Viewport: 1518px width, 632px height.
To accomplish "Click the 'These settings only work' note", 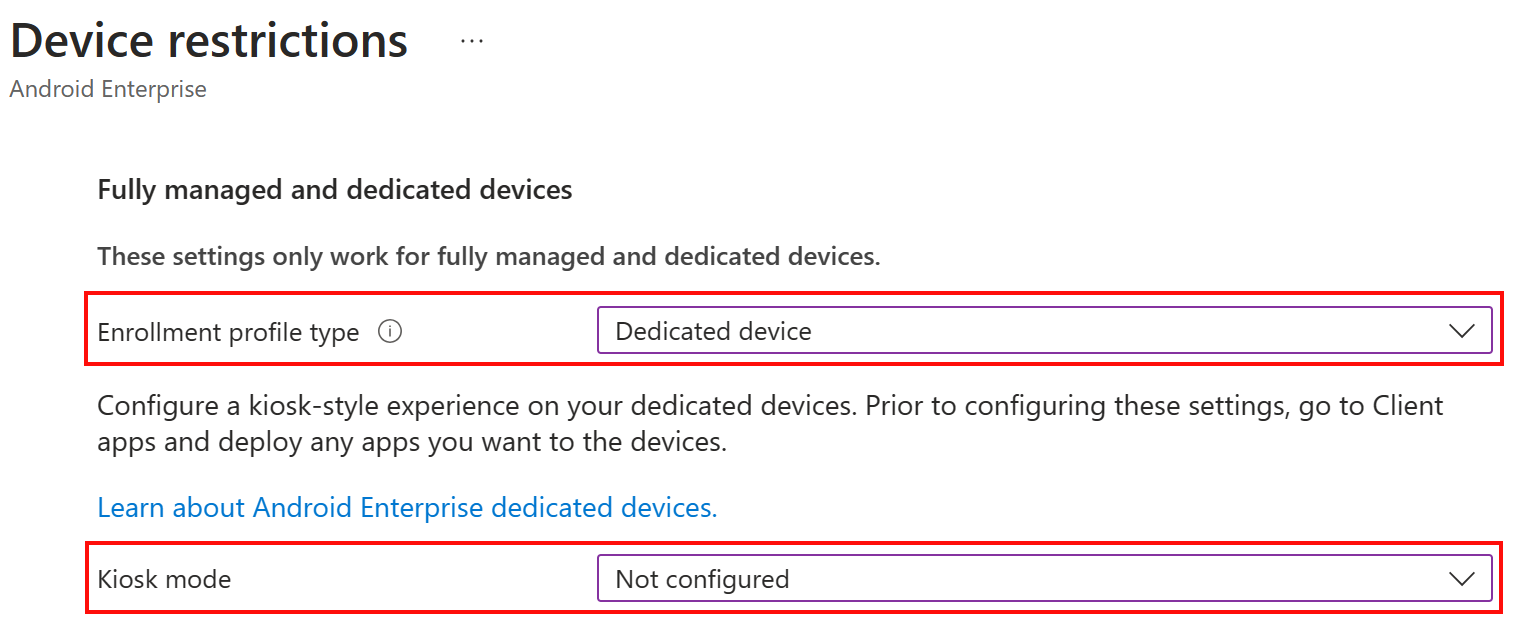I will 488,256.
